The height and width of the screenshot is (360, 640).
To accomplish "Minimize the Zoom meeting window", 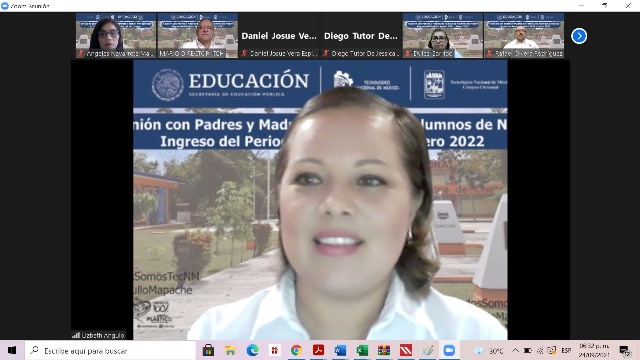I will 581,6.
